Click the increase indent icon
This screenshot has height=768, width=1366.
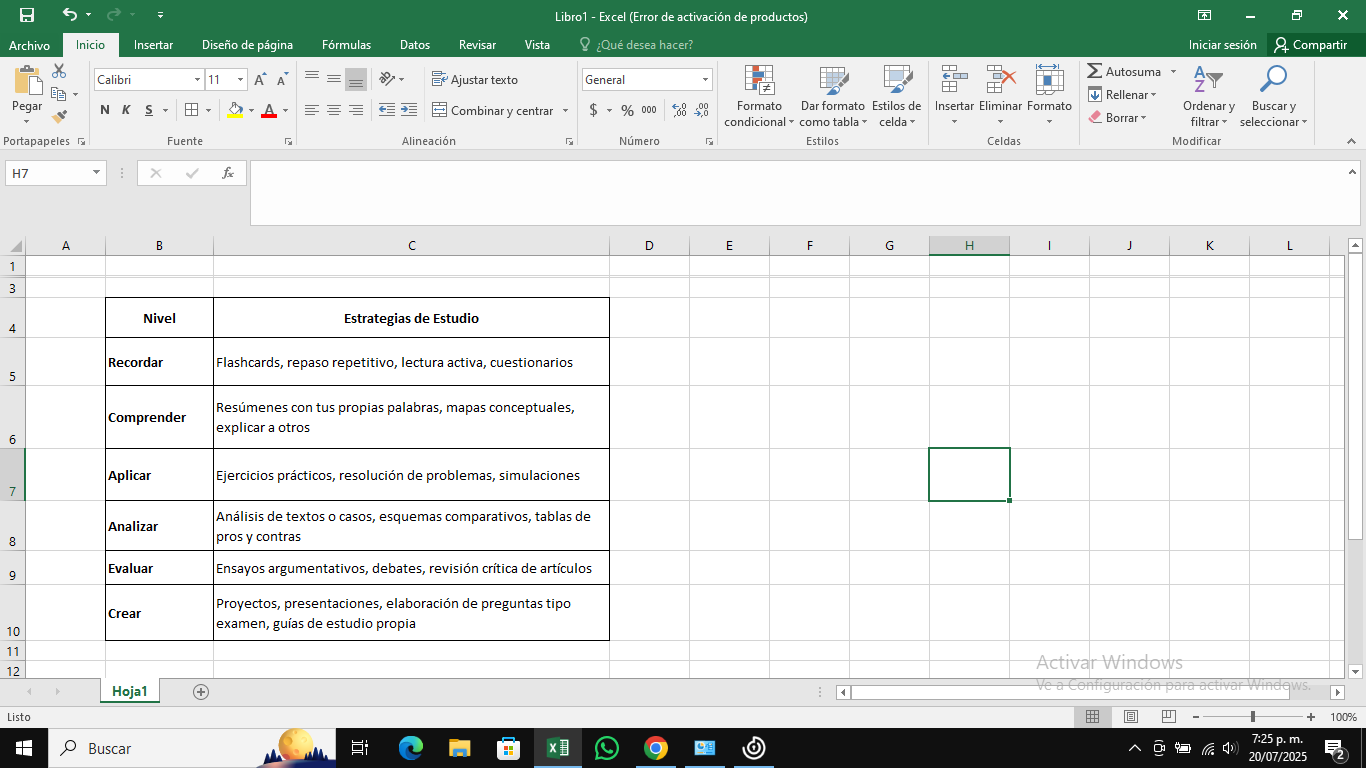(x=409, y=110)
